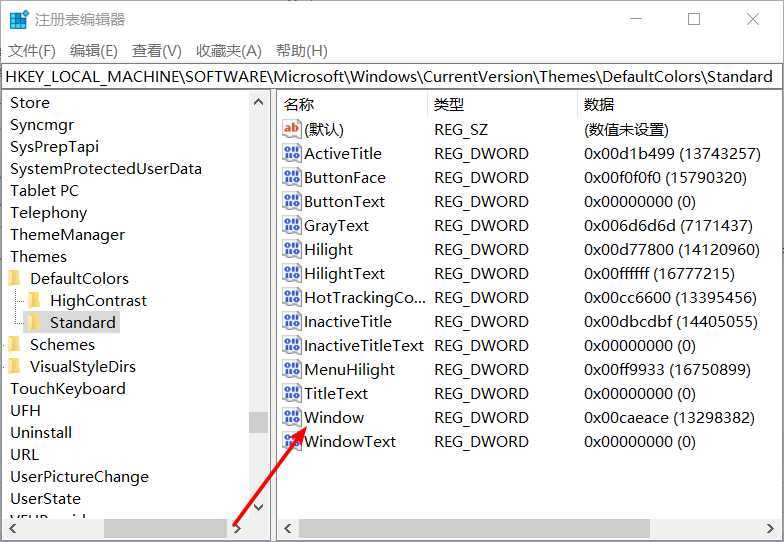
Task: Click the TitleText DWORD icon
Action: tap(292, 393)
